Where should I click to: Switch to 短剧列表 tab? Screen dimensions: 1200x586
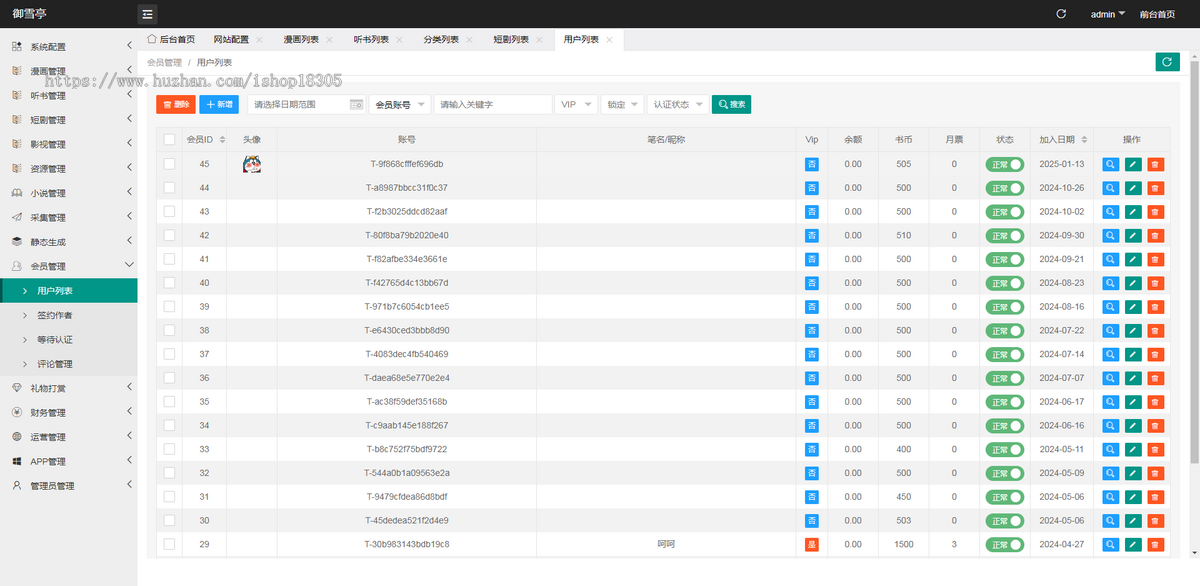[x=511, y=39]
